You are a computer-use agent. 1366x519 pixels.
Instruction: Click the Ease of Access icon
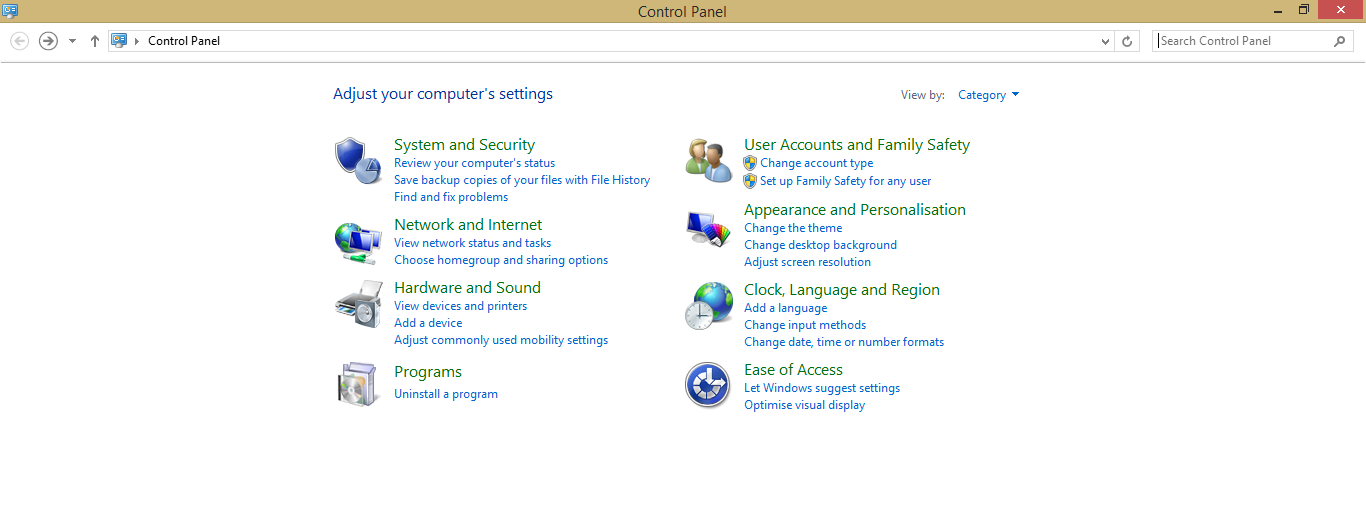[x=708, y=385]
